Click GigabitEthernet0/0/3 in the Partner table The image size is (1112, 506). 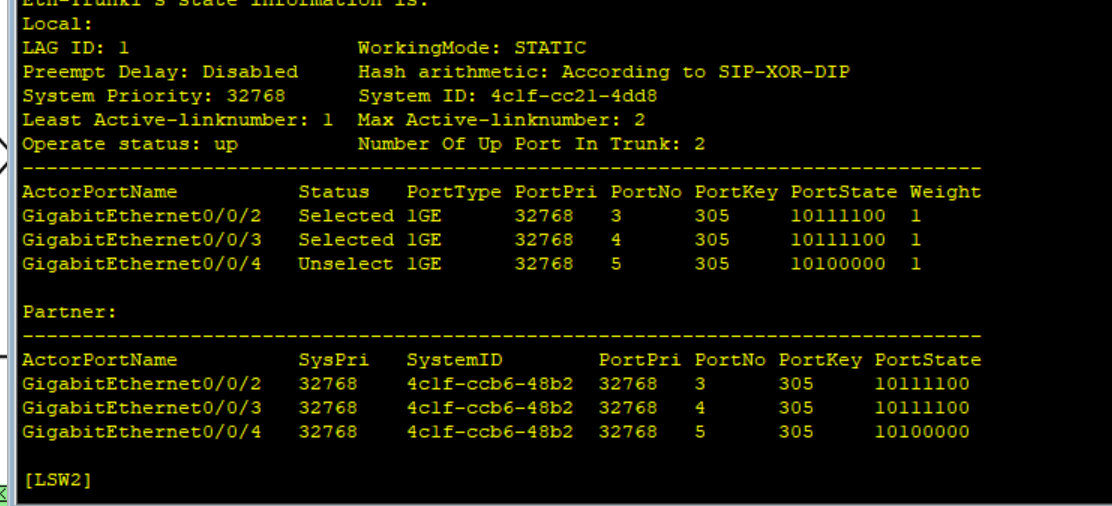tap(142, 408)
